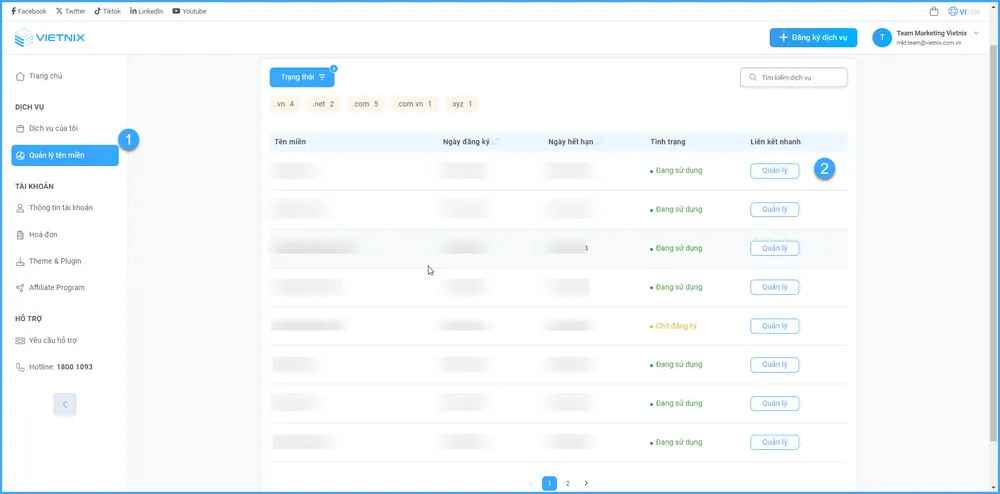1000x494 pixels.
Task: Open the Youtube social link
Action: click(x=190, y=11)
